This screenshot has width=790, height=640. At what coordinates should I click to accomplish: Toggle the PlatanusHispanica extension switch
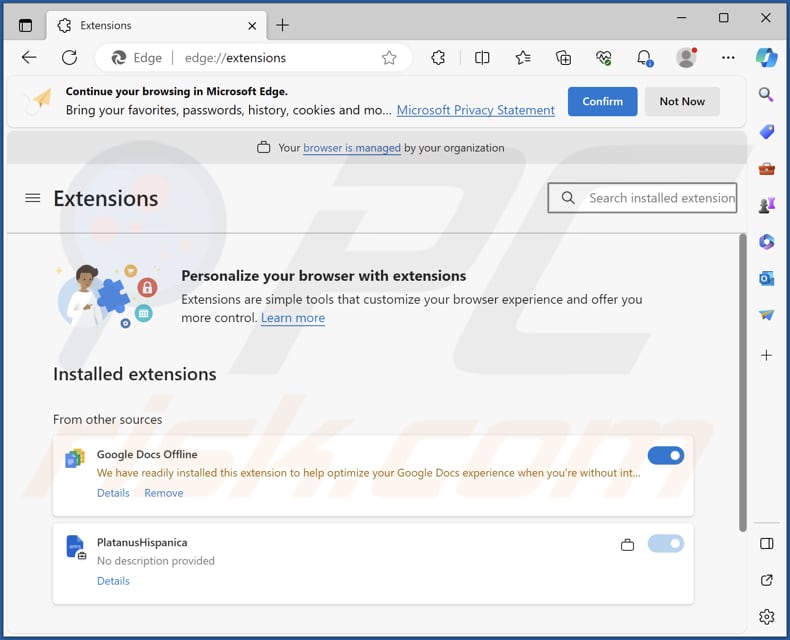666,544
